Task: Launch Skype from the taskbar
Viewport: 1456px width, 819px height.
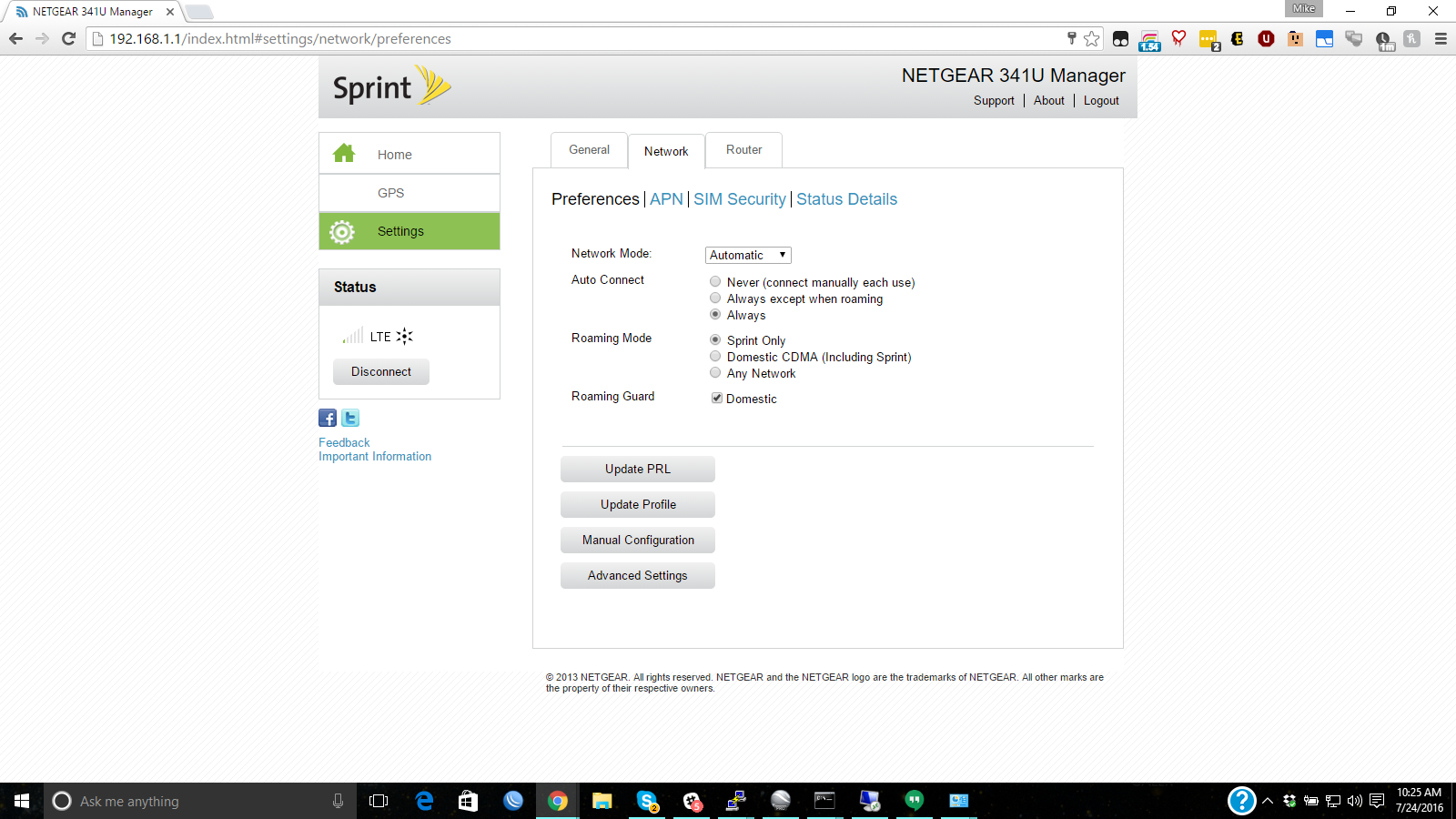Action: [x=647, y=801]
